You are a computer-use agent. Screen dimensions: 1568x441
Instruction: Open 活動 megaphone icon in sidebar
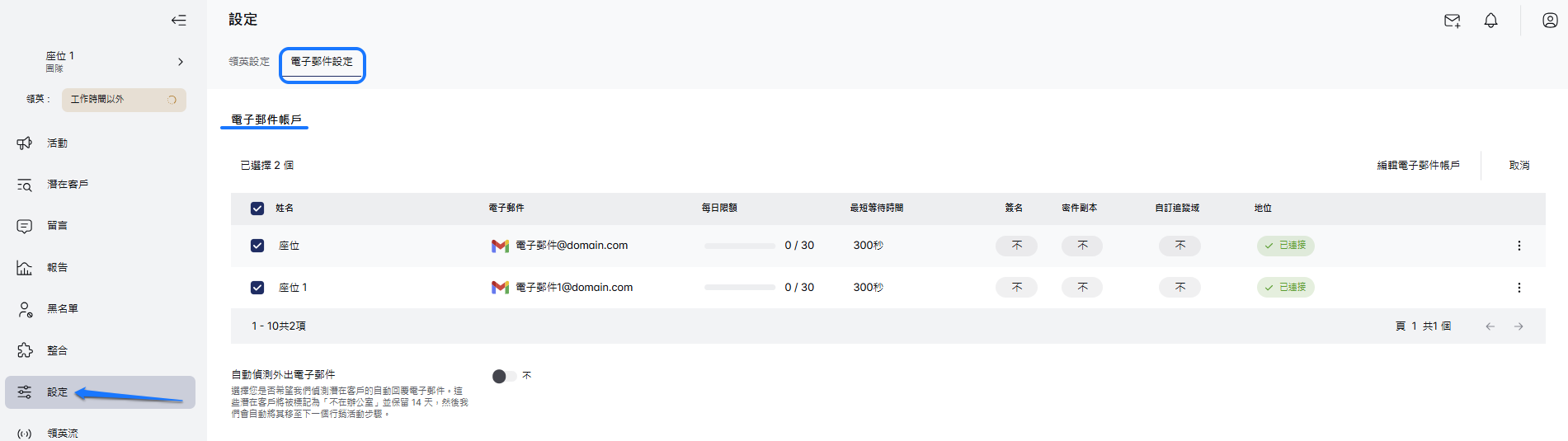click(x=25, y=143)
